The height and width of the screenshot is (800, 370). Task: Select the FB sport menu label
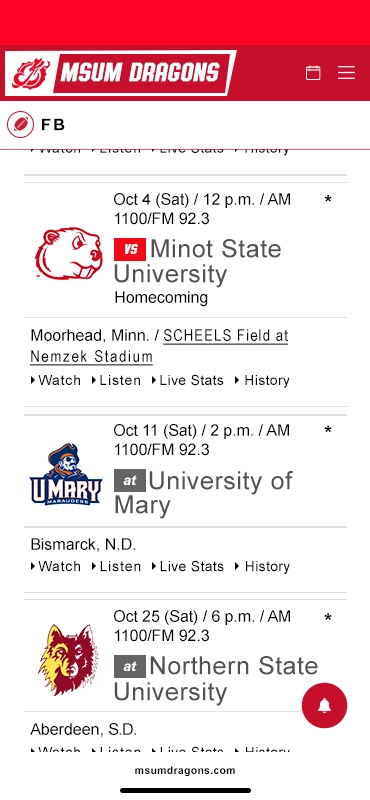pyautogui.click(x=53, y=124)
